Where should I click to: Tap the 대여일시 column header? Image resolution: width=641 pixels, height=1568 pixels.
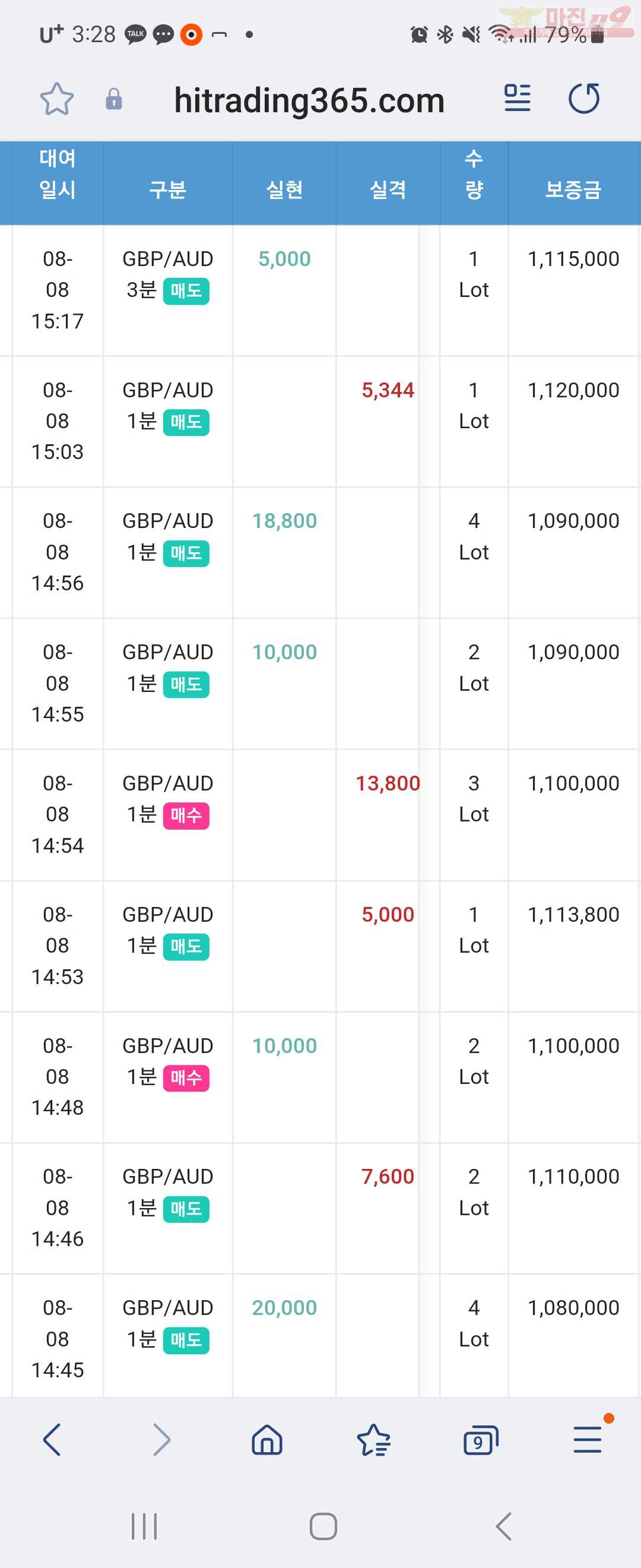57,174
